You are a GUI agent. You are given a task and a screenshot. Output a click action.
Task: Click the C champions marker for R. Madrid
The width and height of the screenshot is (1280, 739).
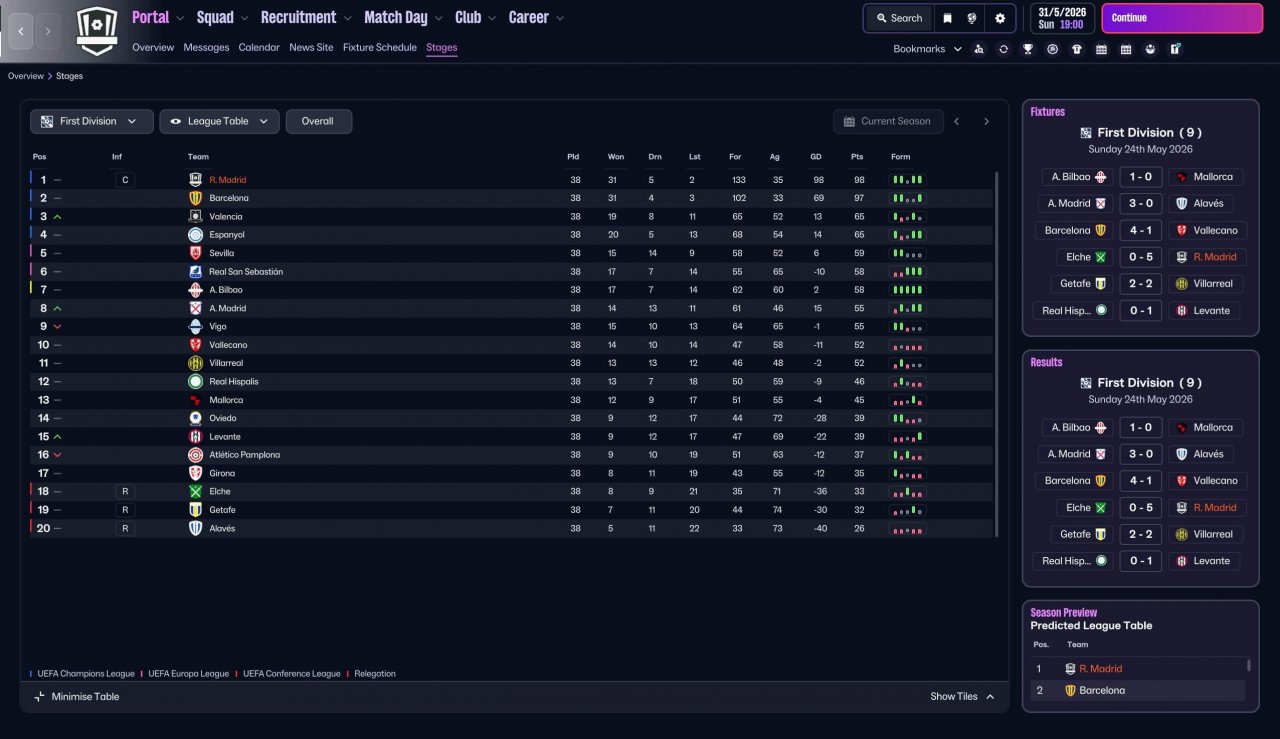pyautogui.click(x=124, y=180)
